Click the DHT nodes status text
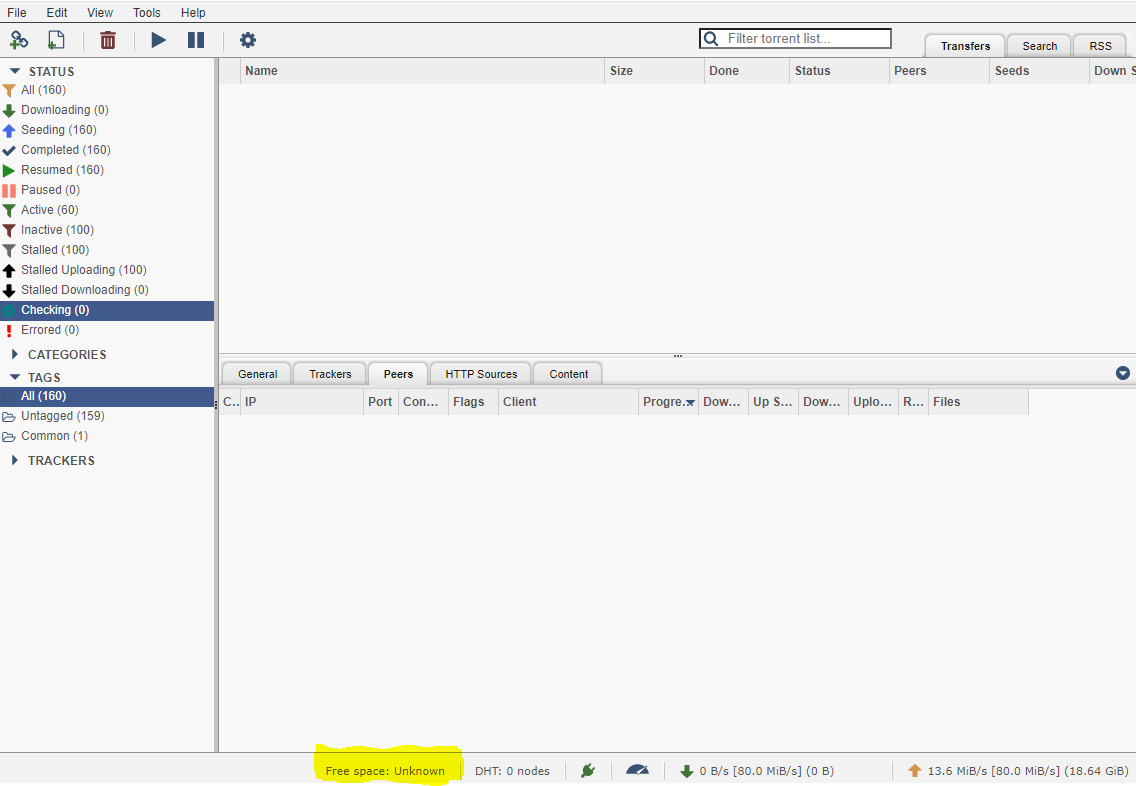Viewport: 1136px width, 786px height. [512, 770]
